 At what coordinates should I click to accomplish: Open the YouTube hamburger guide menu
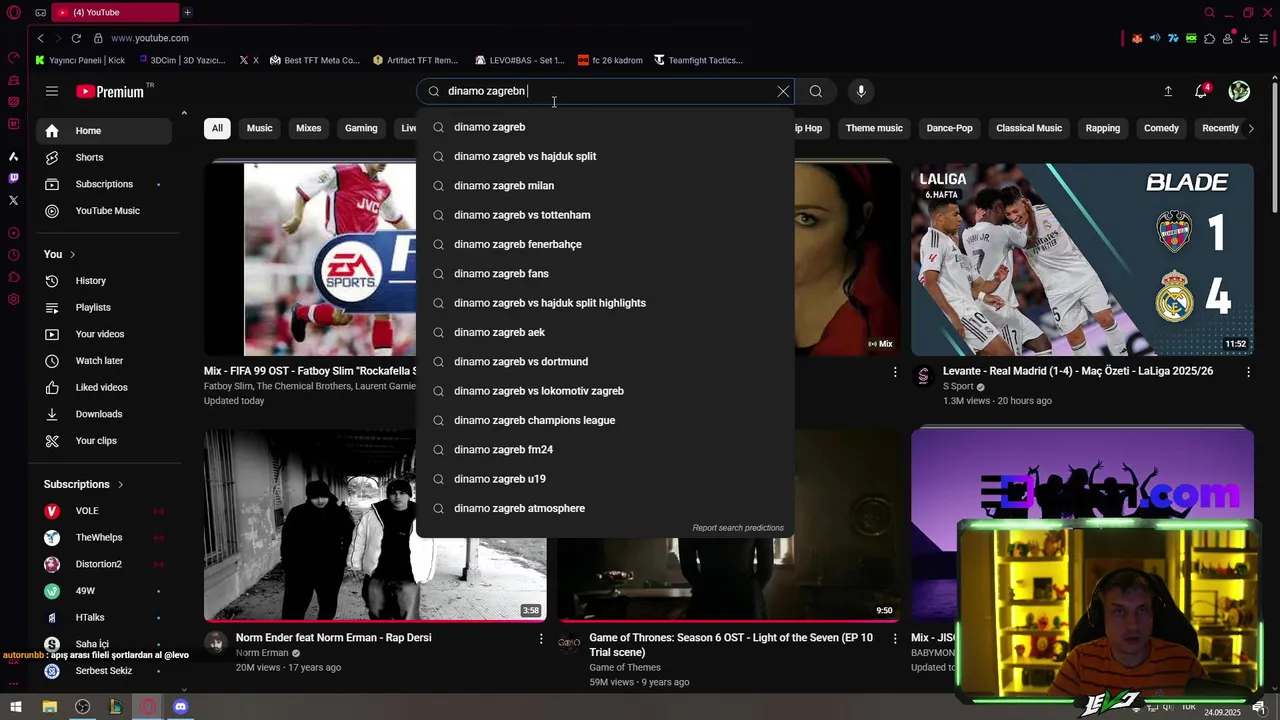tap(52, 91)
